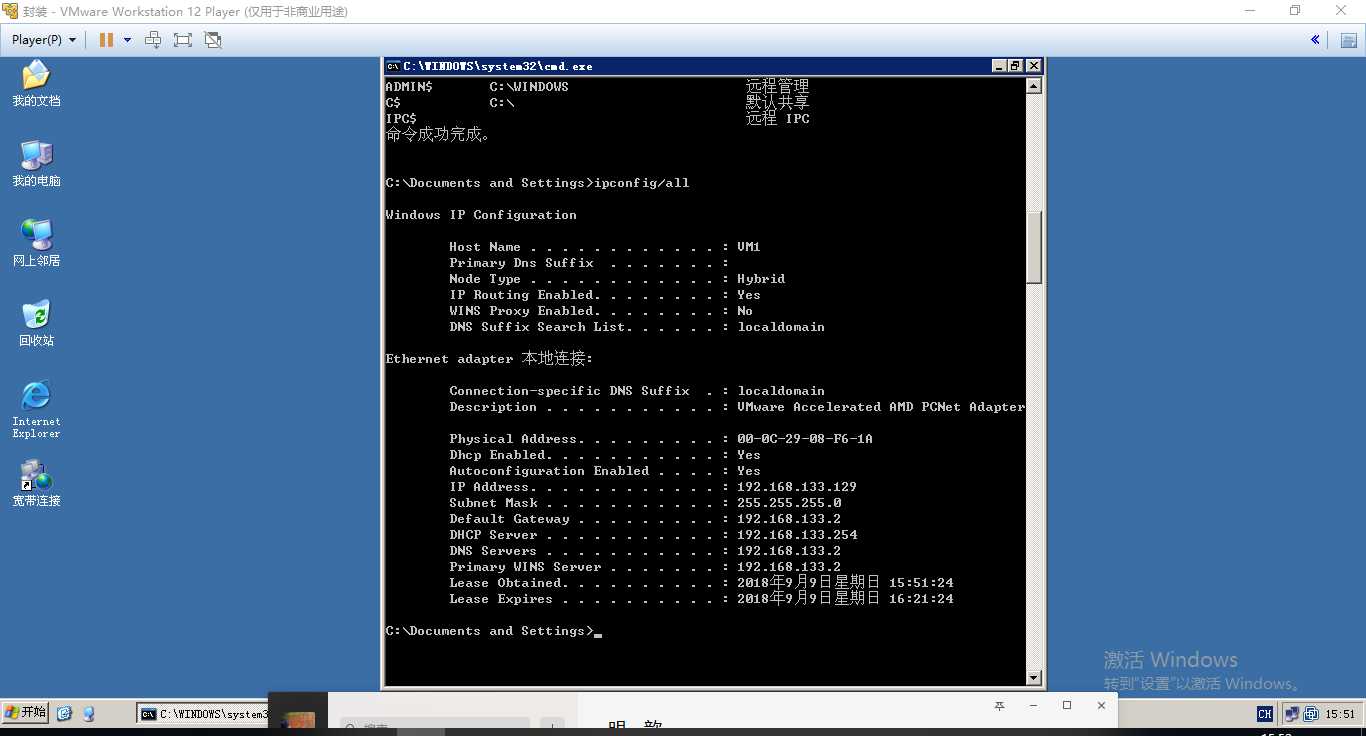Click the Host Name value VM1

(x=749, y=247)
